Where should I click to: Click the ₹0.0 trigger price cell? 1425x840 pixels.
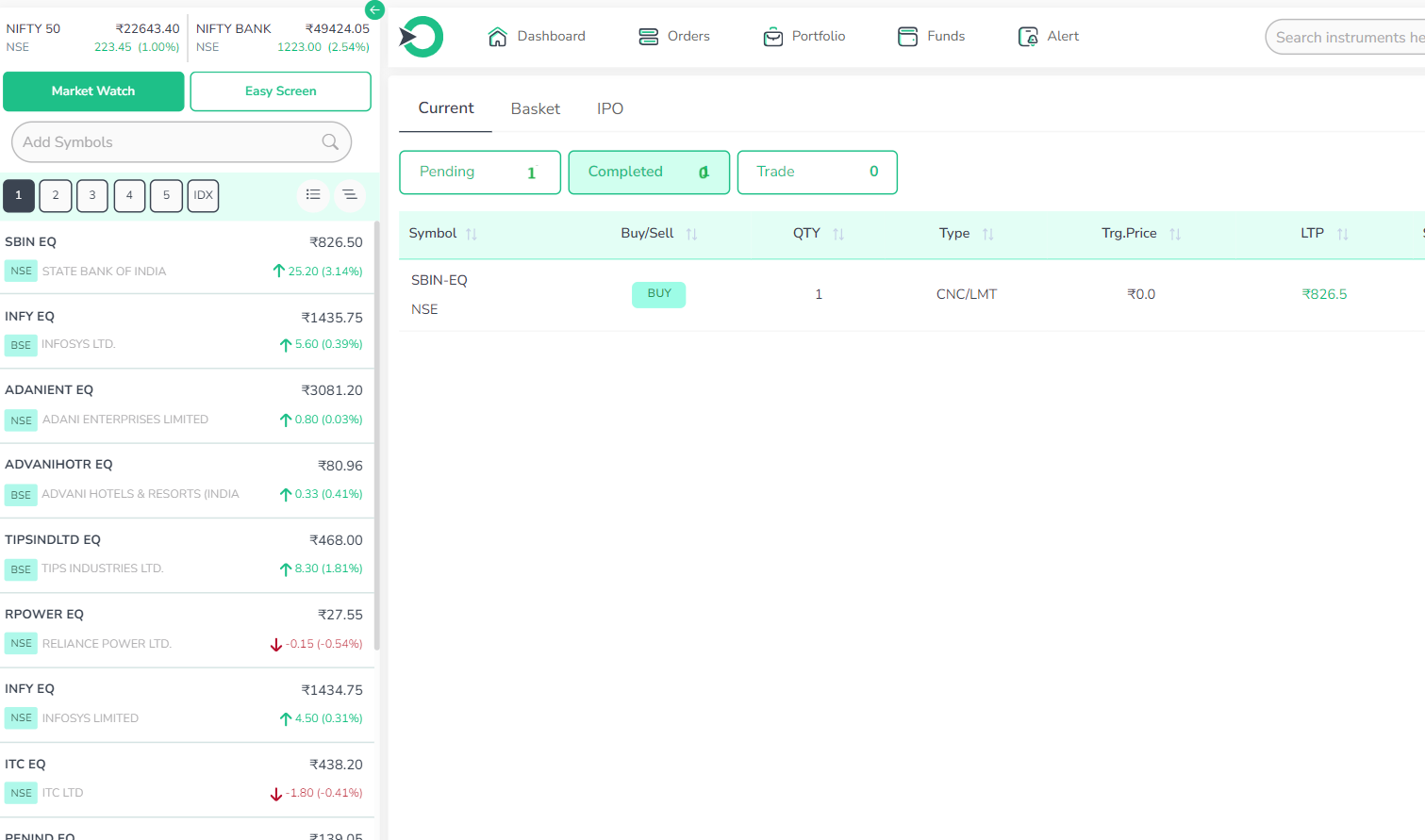1141,294
